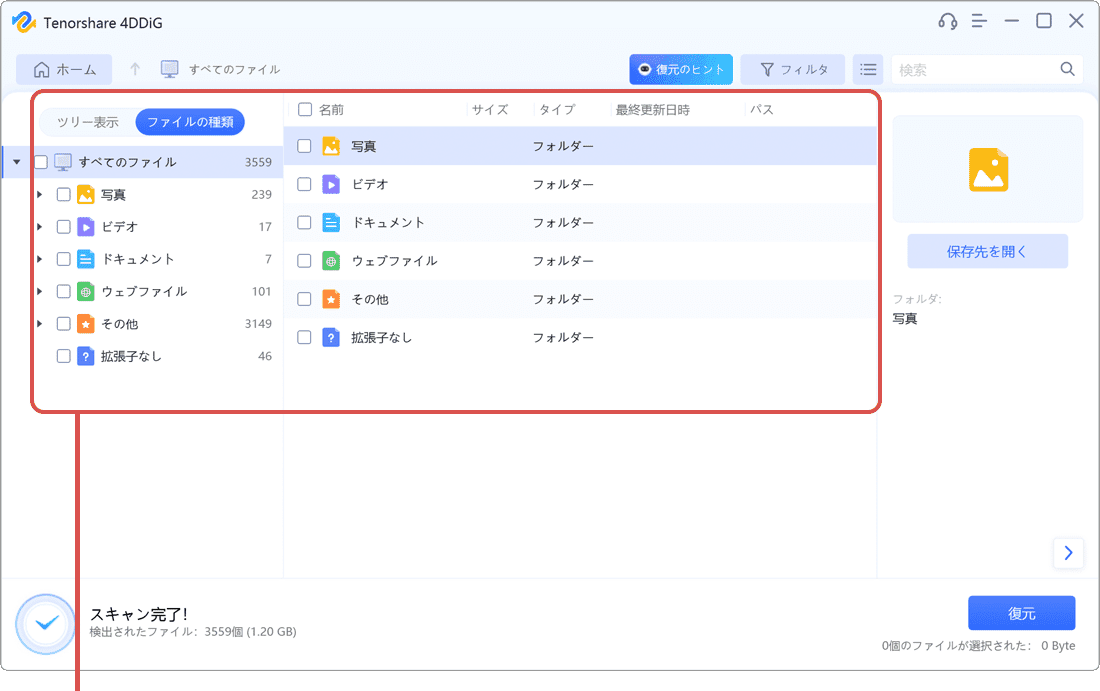Click the Home icon in the toolbar
Image resolution: width=1100 pixels, height=691 pixels.
tap(41, 69)
